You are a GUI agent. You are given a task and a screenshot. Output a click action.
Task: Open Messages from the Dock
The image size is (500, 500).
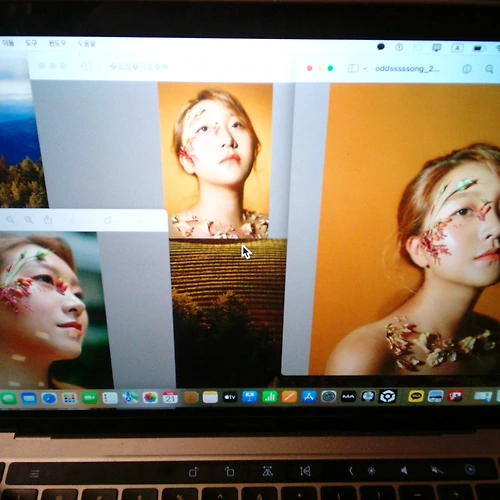[x=9, y=398]
